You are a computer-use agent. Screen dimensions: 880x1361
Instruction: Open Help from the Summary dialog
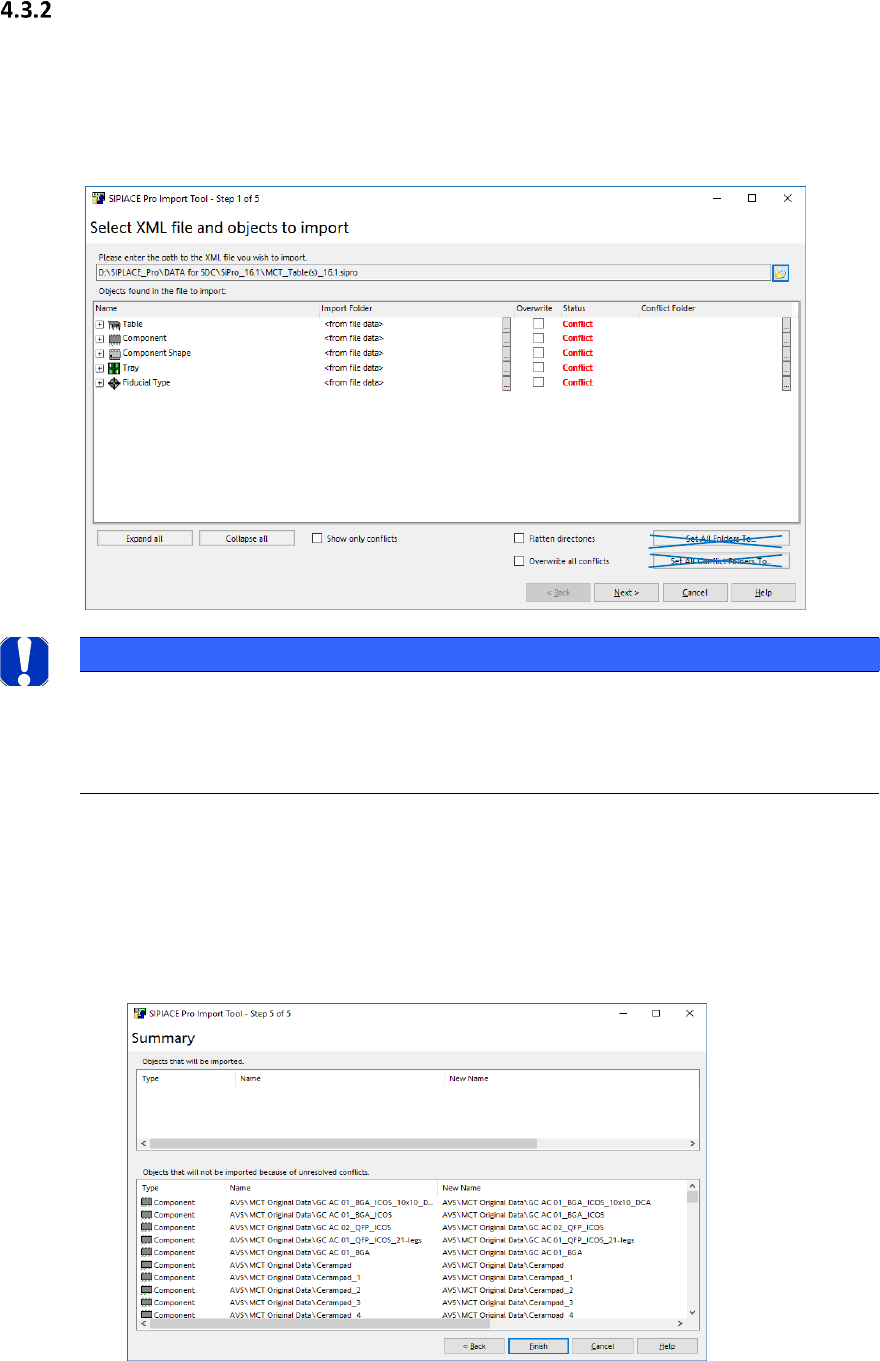[x=667, y=1346]
